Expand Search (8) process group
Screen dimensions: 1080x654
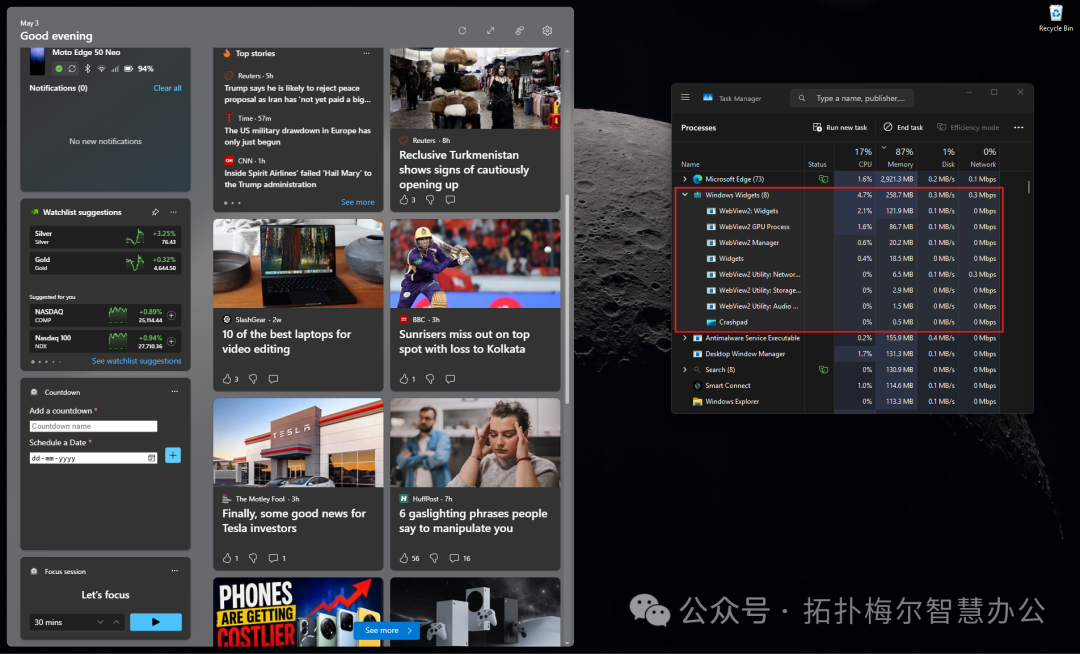[x=685, y=370]
